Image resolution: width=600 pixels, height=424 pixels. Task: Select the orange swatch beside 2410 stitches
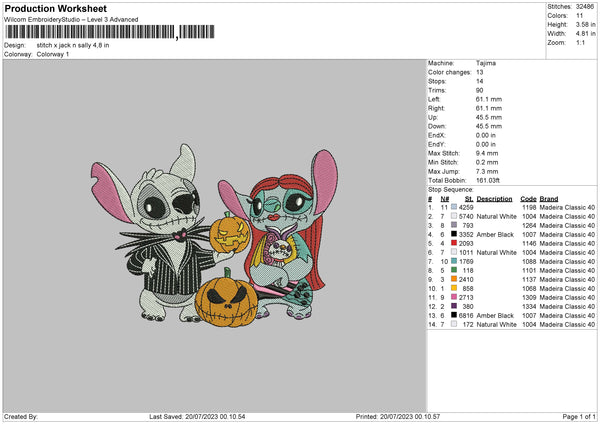click(454, 279)
